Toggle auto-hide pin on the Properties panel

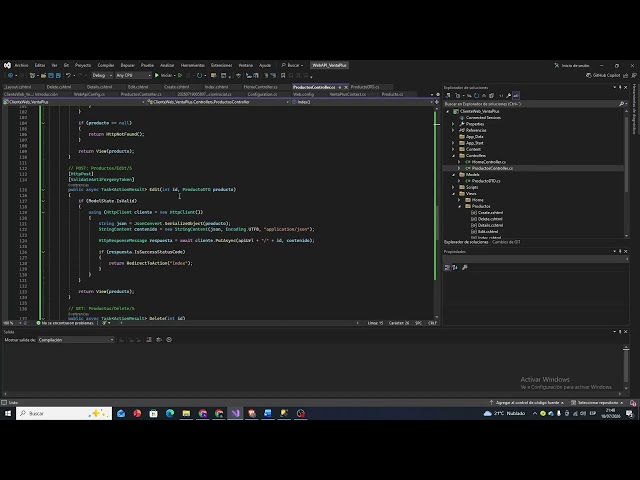(x=620, y=251)
